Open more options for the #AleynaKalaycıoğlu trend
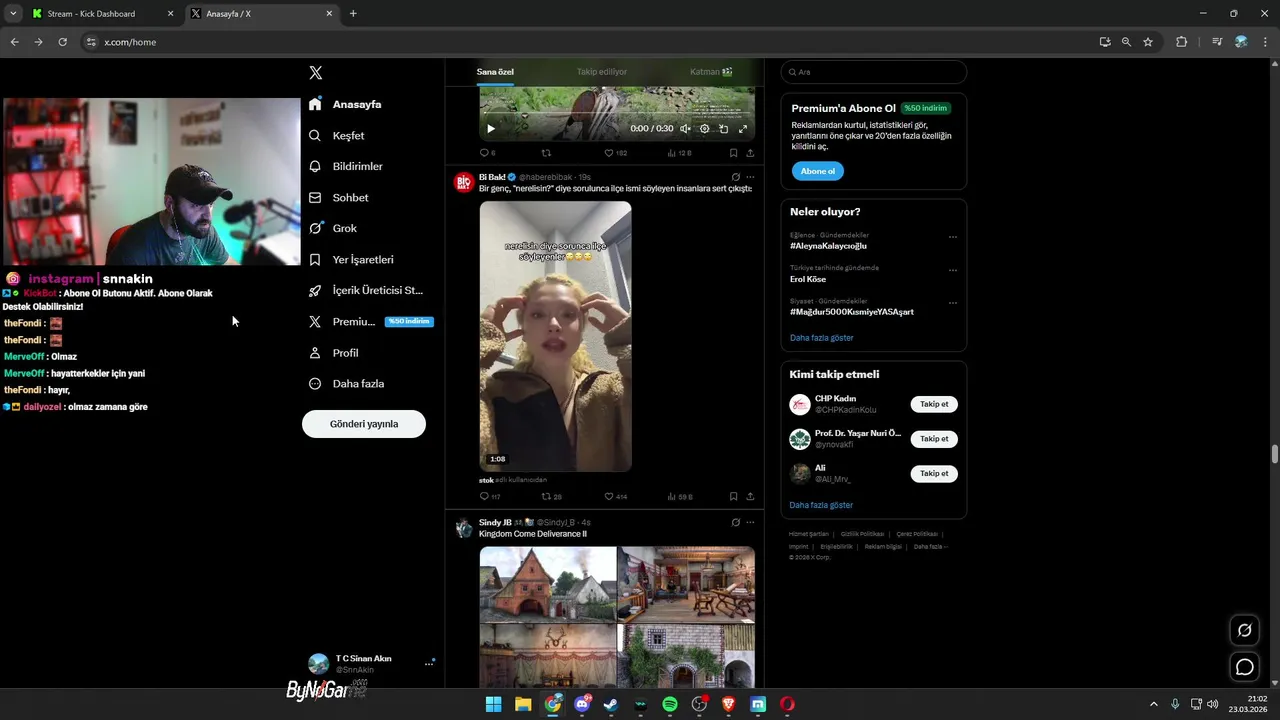 pos(952,237)
